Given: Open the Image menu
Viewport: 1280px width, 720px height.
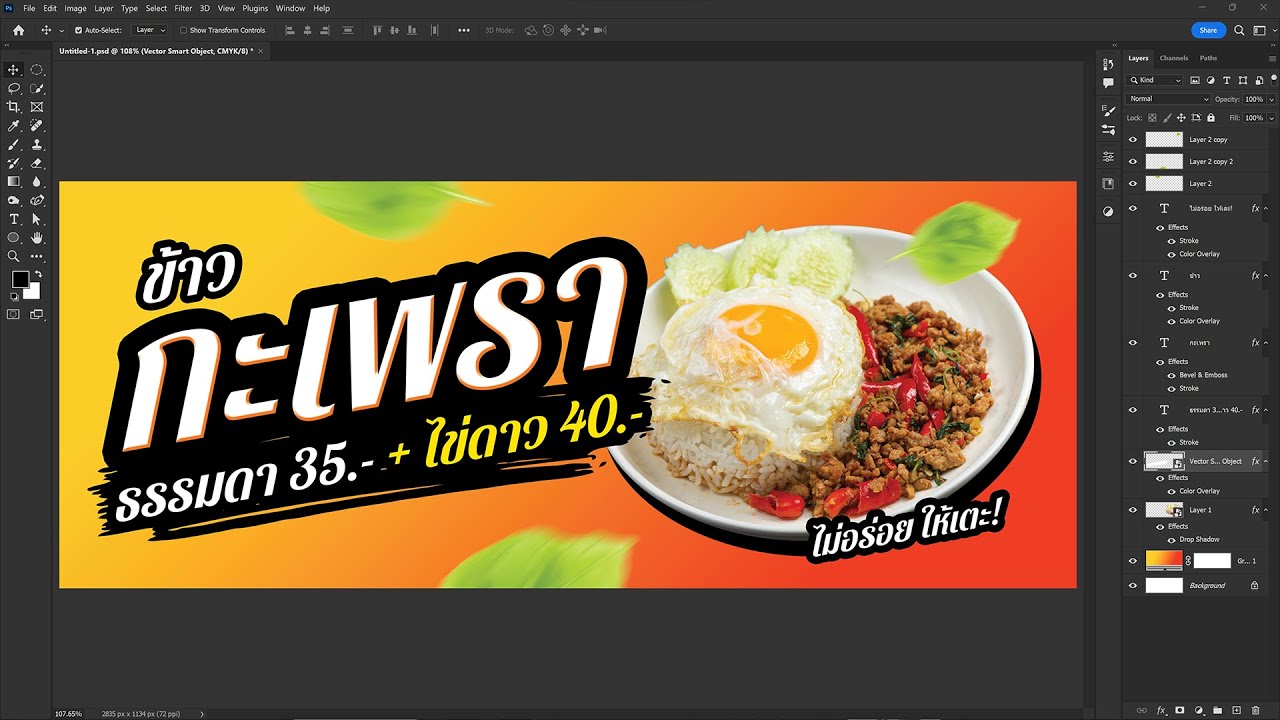Looking at the screenshot, I should (76, 8).
